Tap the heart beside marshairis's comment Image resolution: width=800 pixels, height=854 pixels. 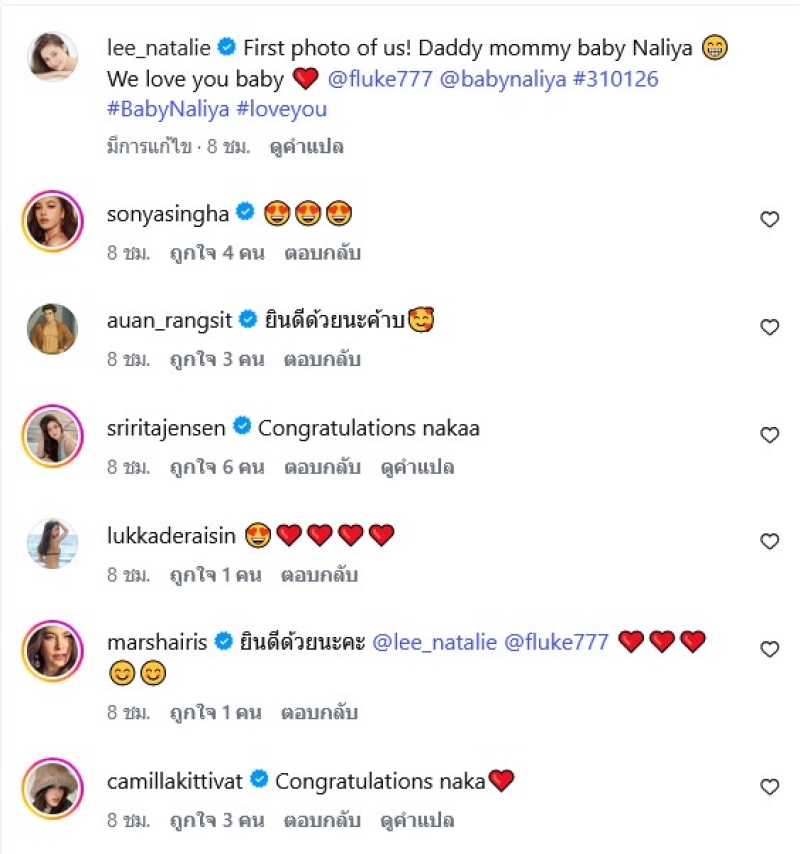point(769,650)
